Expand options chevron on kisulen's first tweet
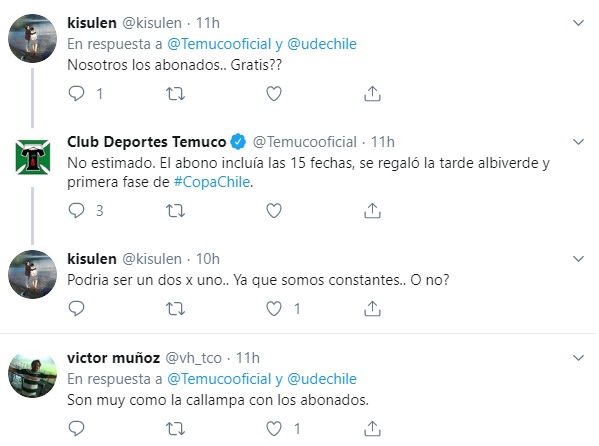 click(579, 23)
